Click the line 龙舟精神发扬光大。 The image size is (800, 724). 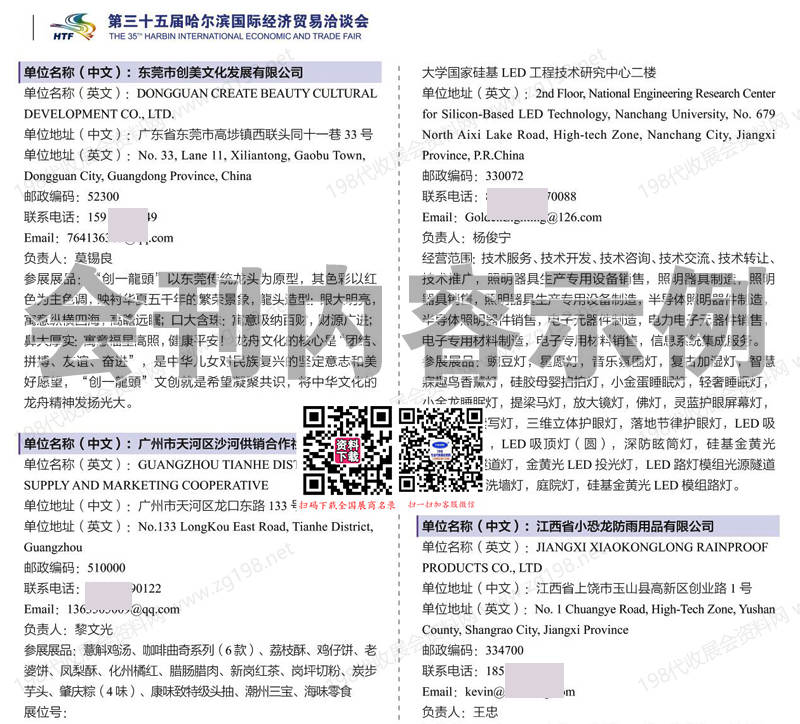pyautogui.click(x=80, y=403)
